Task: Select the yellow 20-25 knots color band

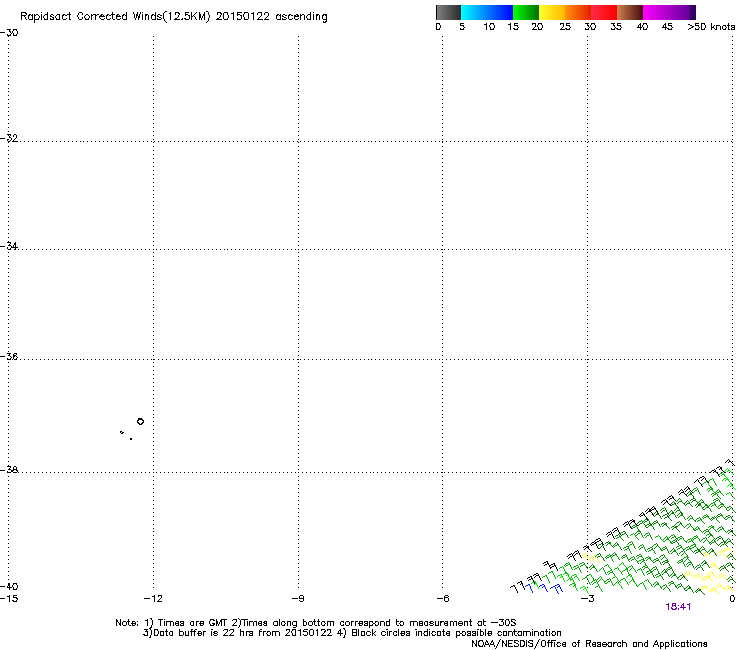Action: (x=552, y=12)
